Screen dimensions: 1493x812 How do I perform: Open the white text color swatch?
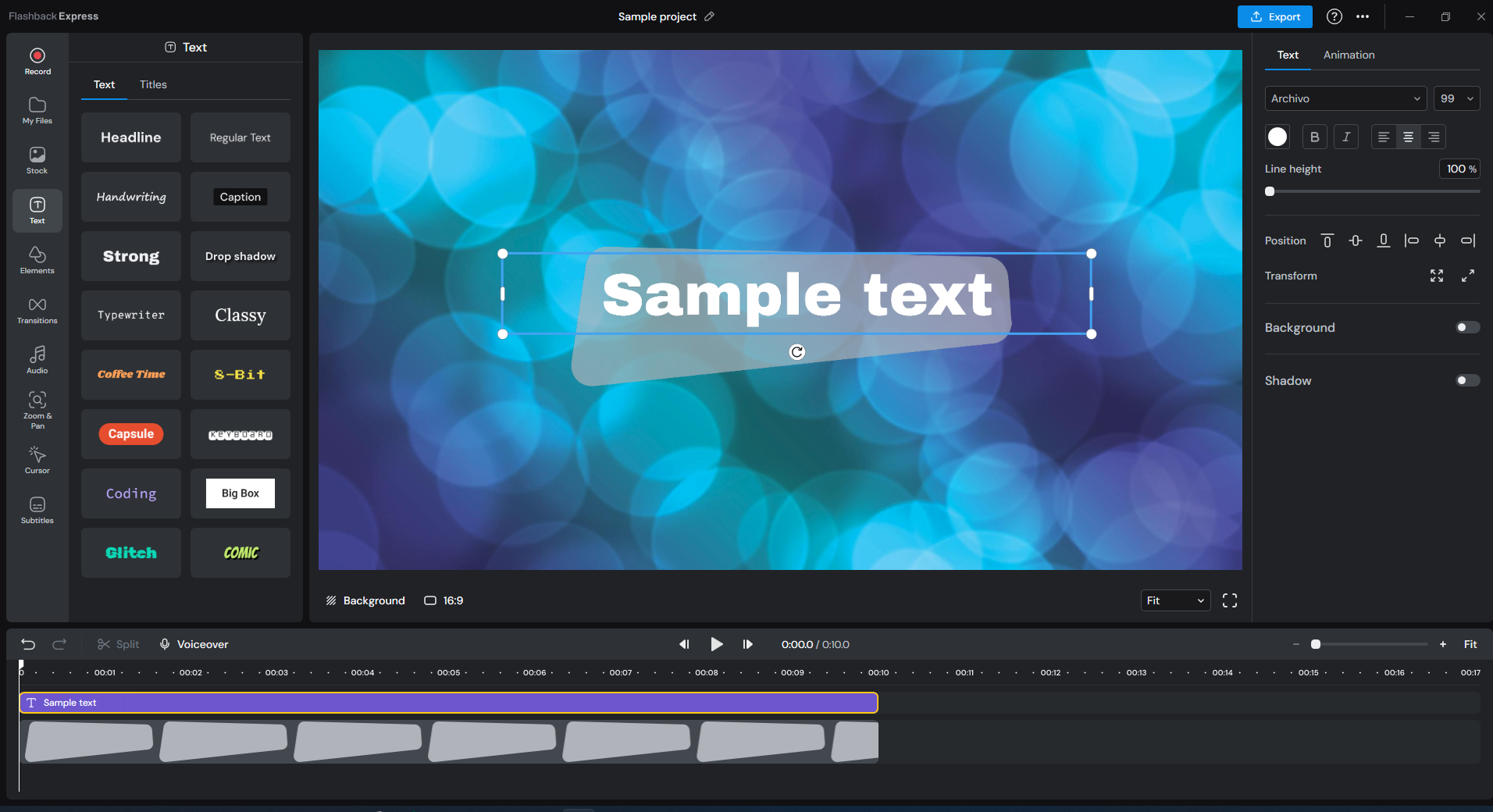click(1277, 137)
